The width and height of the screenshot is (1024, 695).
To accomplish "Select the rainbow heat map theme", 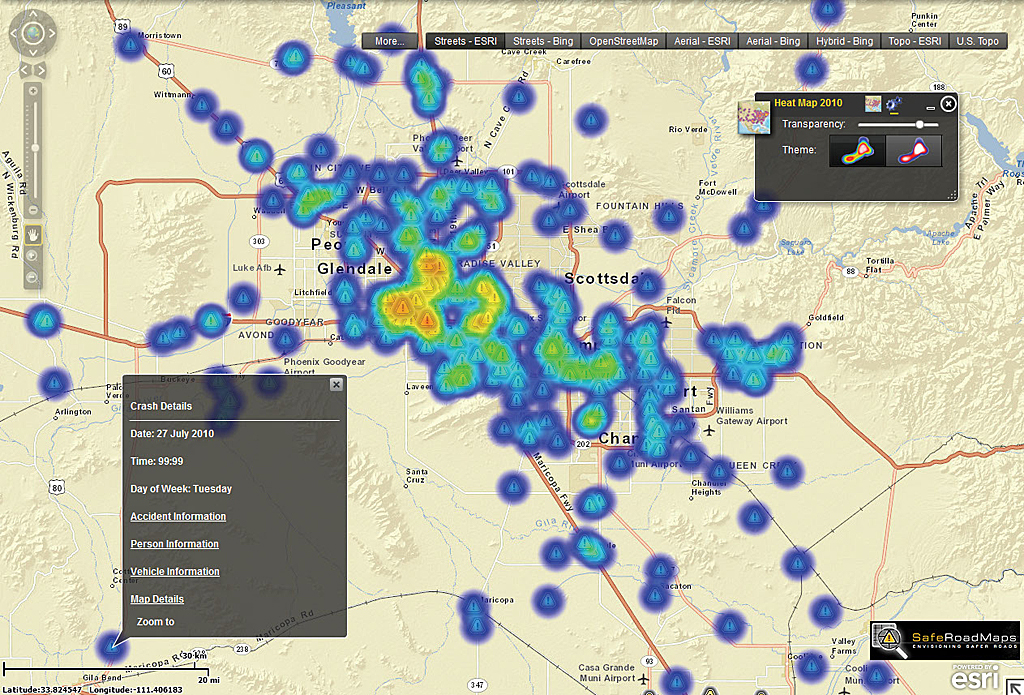I will click(858, 151).
